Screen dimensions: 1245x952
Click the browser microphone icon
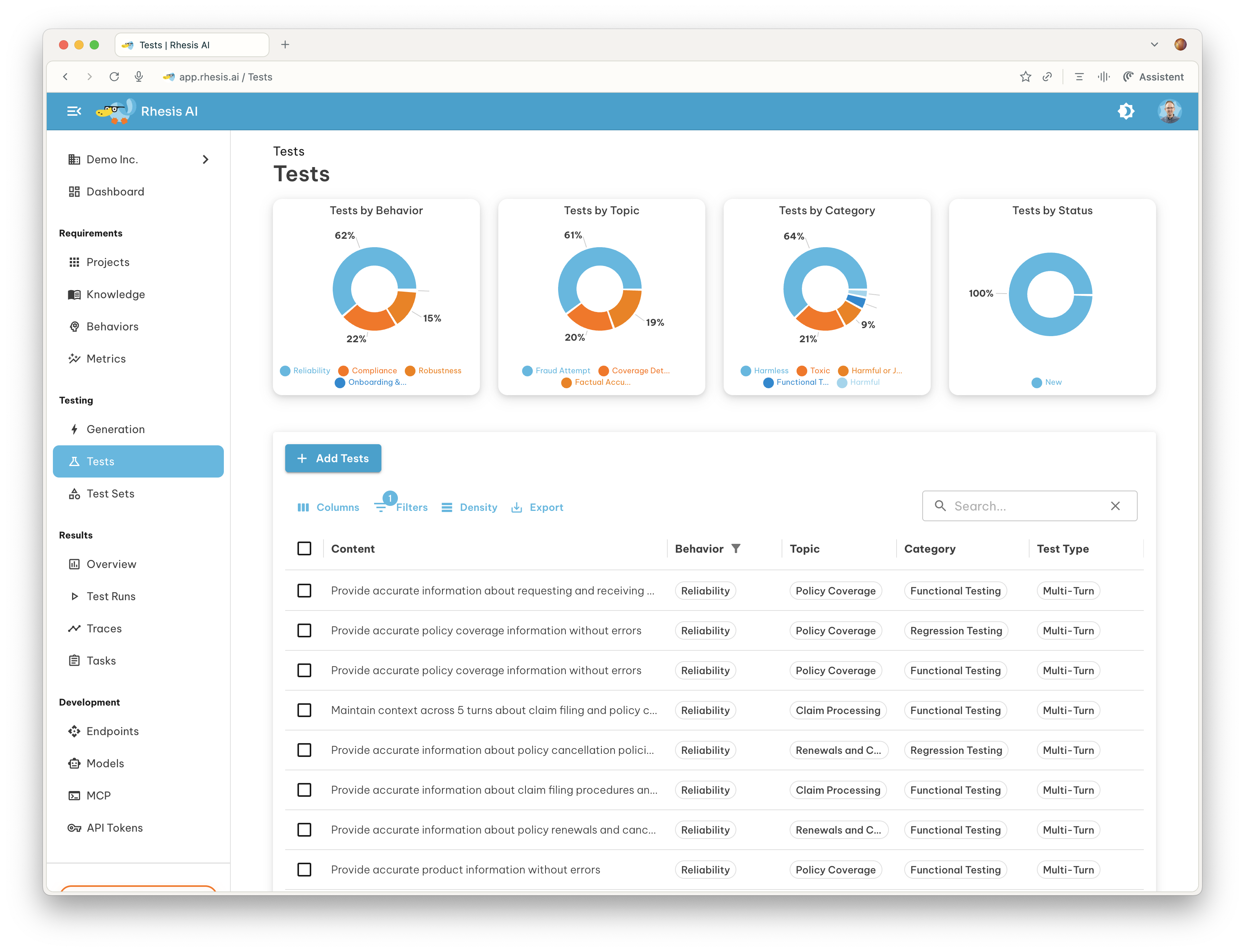pyautogui.click(x=139, y=77)
